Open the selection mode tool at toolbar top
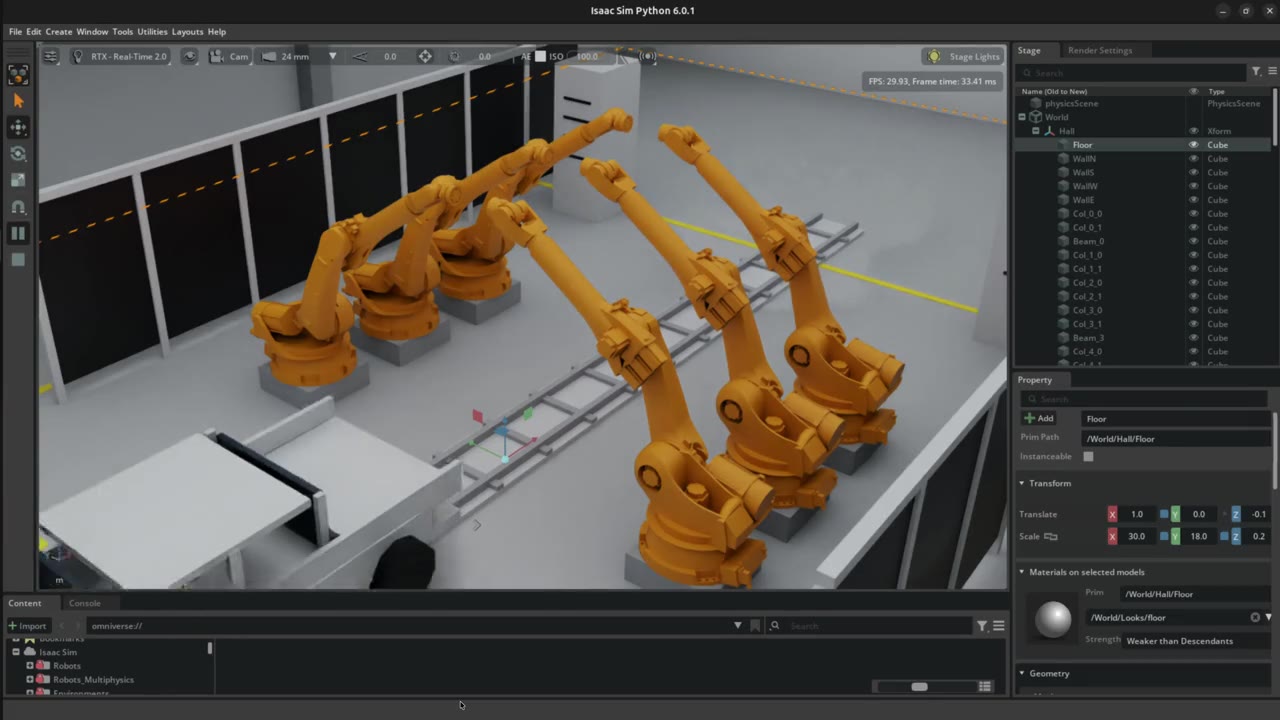1280x720 pixels. click(x=18, y=74)
